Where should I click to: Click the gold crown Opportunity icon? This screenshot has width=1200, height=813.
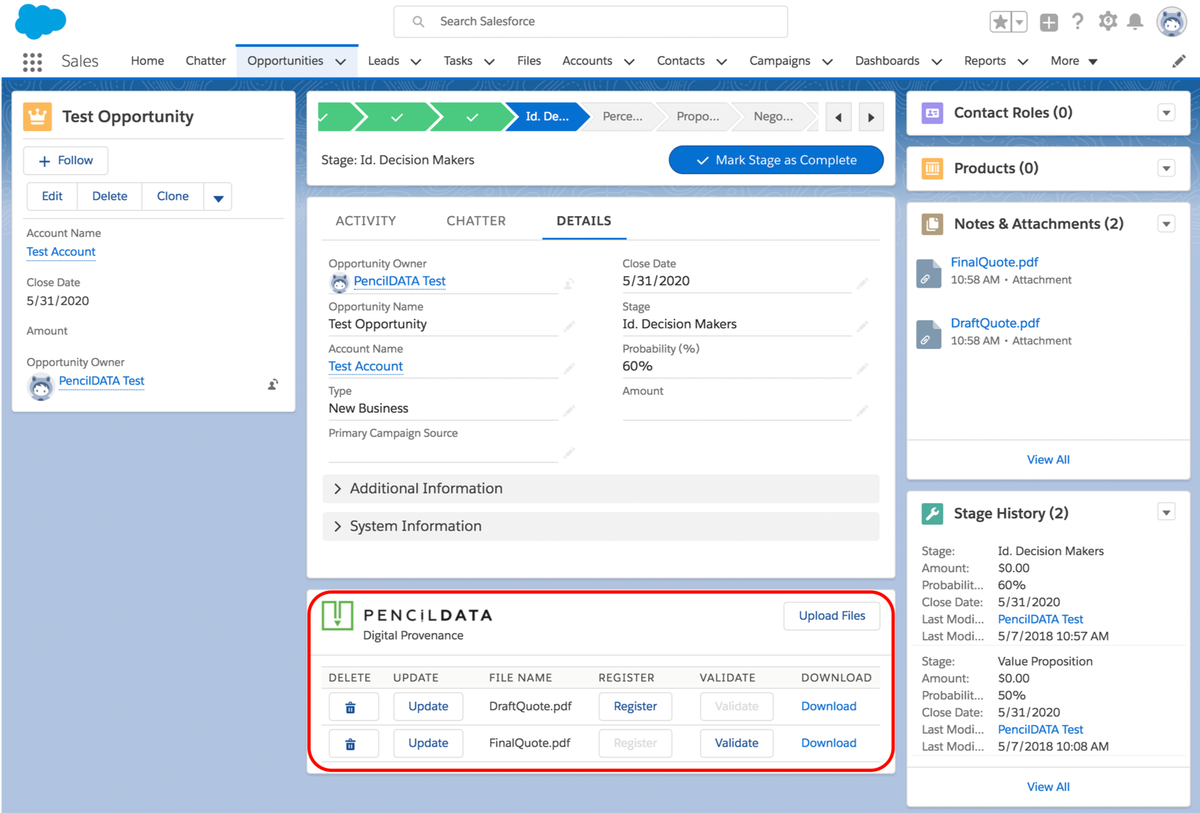coord(37,117)
